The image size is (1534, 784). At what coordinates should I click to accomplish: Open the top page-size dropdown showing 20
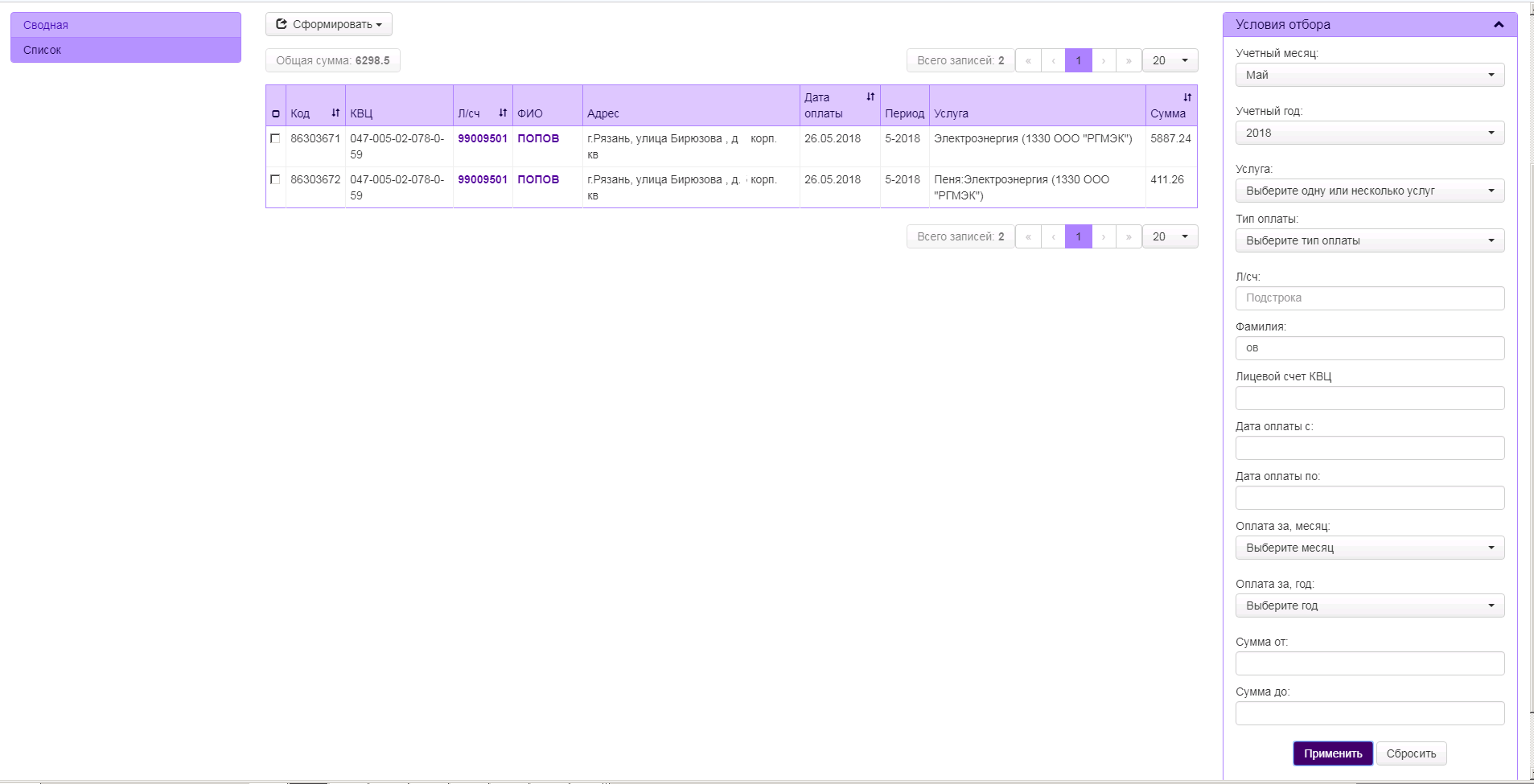tap(1170, 60)
